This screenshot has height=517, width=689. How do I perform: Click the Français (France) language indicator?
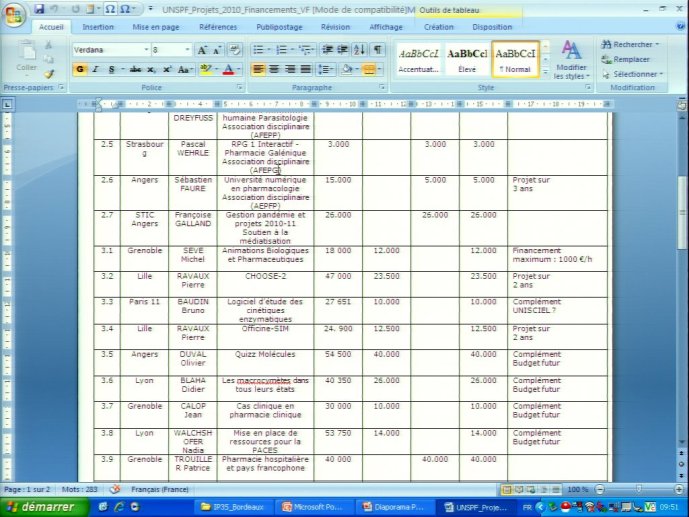(x=160, y=489)
